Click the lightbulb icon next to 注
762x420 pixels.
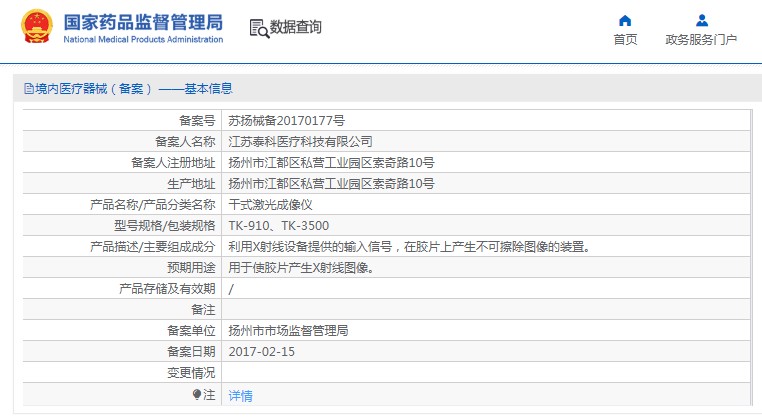197,395
